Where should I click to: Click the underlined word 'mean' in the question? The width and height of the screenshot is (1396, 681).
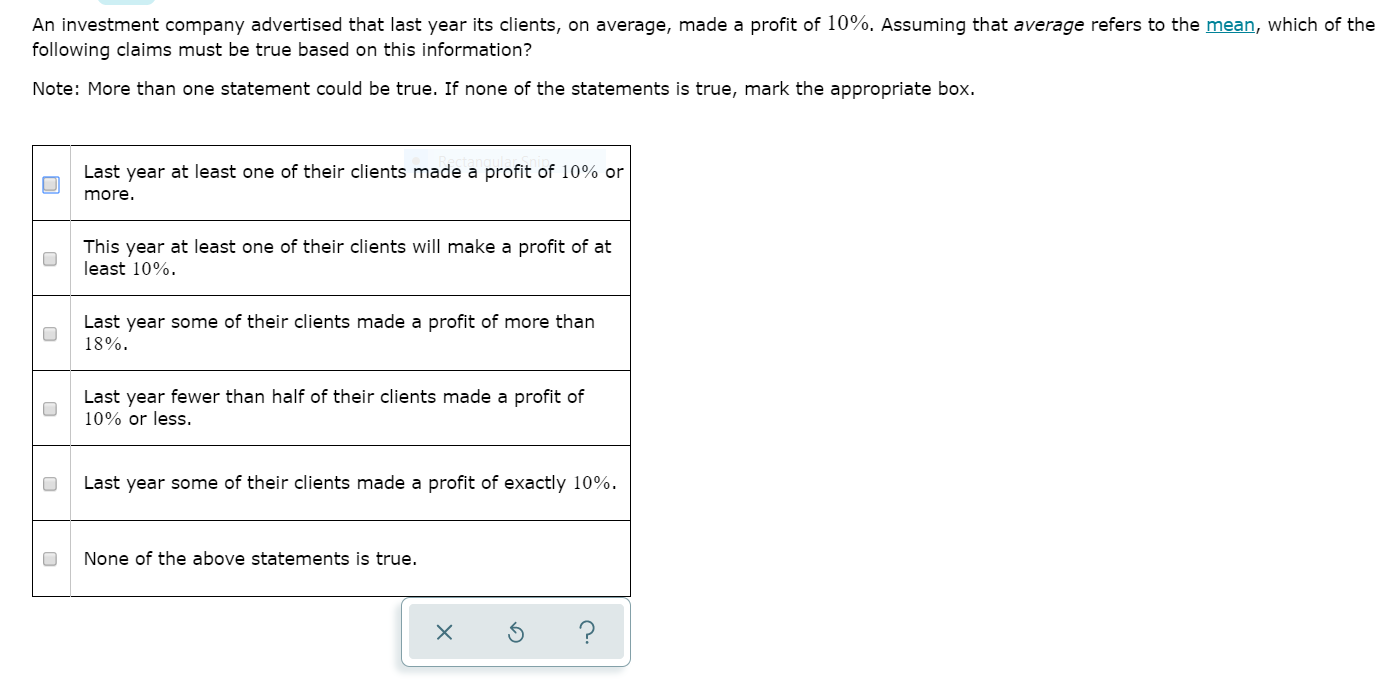[x=1229, y=24]
